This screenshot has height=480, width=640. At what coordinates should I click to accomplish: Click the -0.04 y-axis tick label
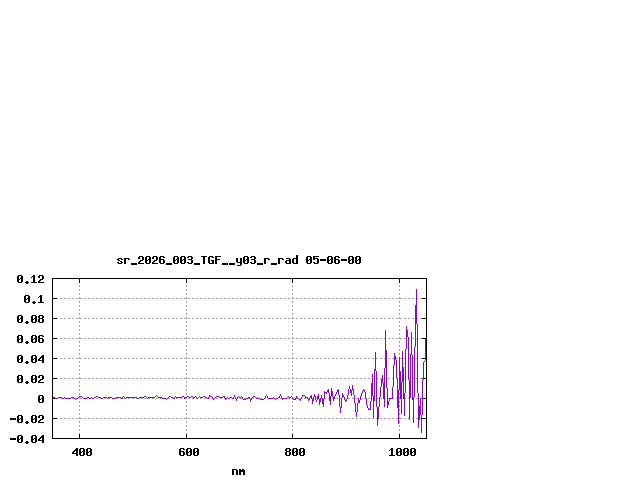click(x=27, y=439)
